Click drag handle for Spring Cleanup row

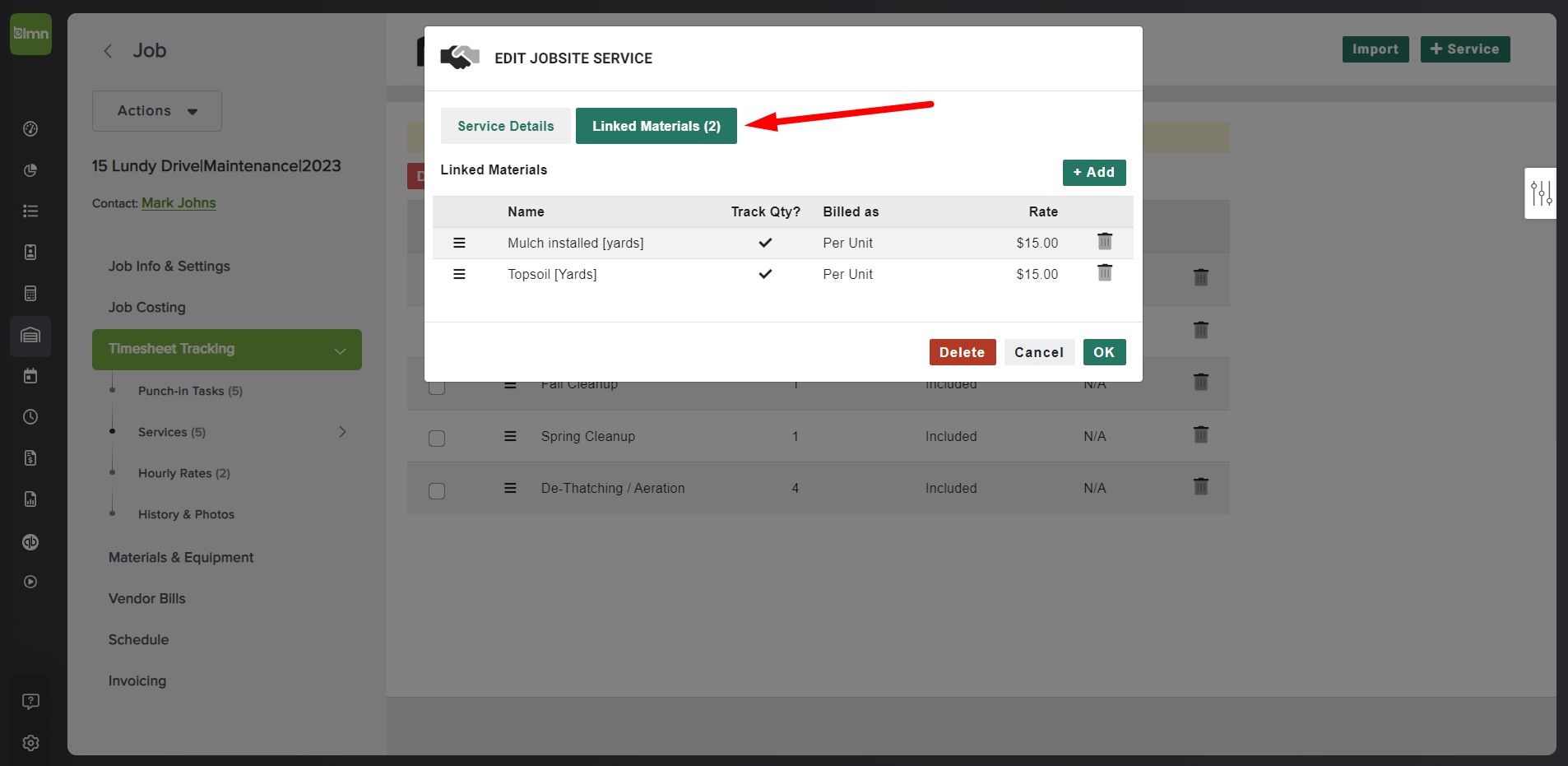tap(510, 436)
